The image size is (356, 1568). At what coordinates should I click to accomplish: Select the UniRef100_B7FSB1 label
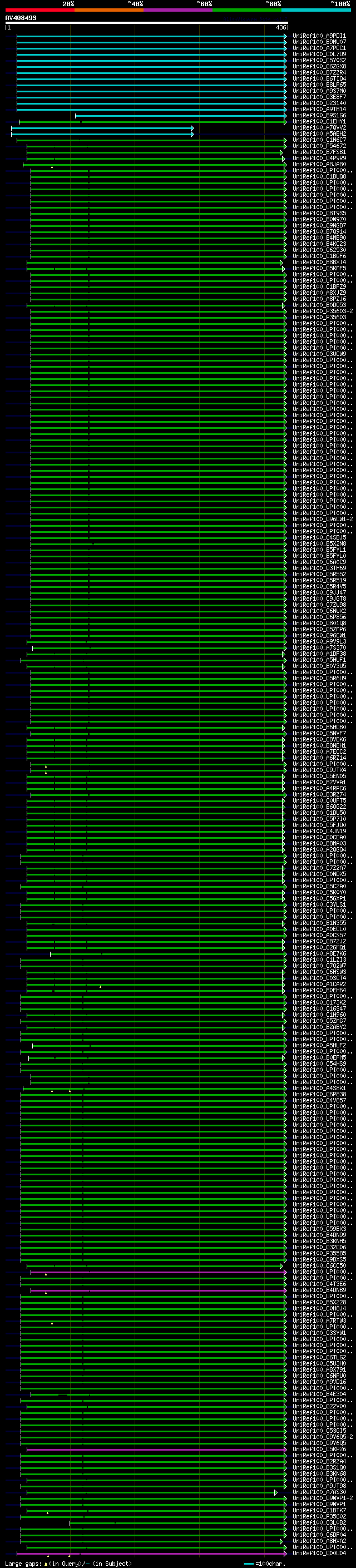click(319, 152)
